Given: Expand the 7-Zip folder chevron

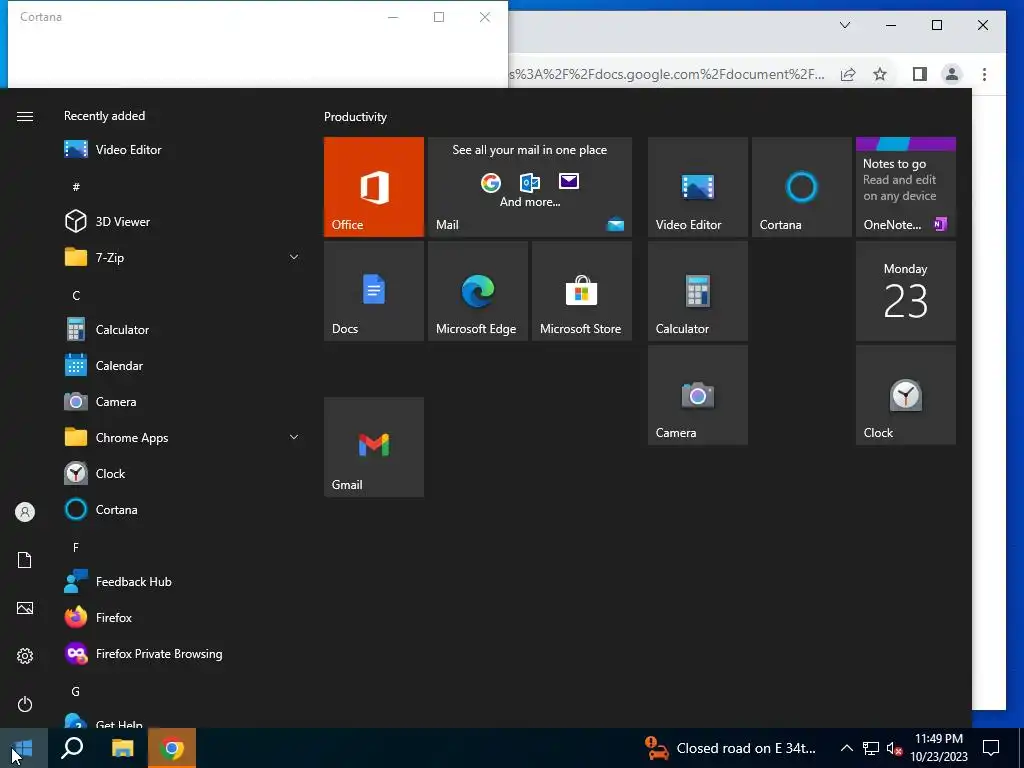Looking at the screenshot, I should click(294, 257).
